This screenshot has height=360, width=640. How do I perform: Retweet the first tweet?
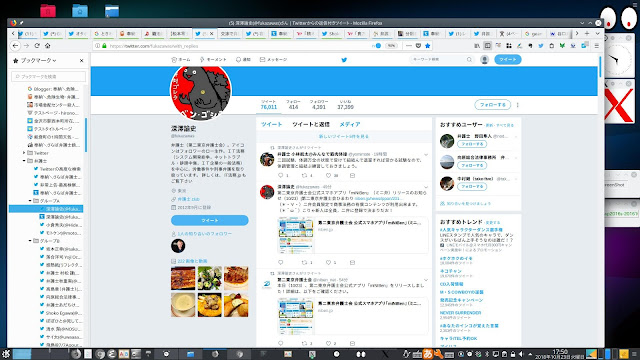click(304, 176)
